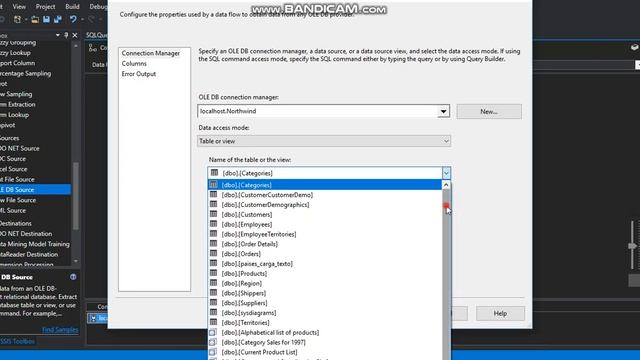Select the Connection Manager page

pyautogui.click(x=151, y=53)
